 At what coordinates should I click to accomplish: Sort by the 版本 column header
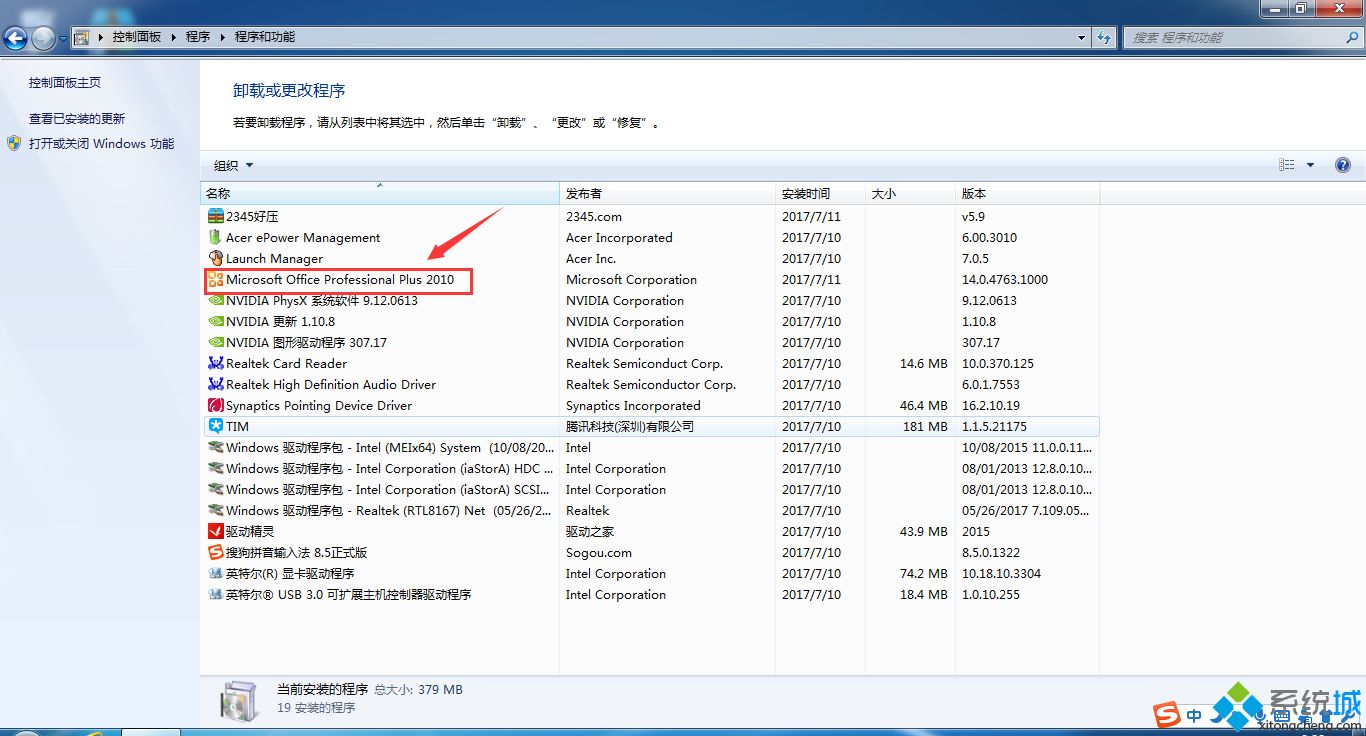point(1027,193)
